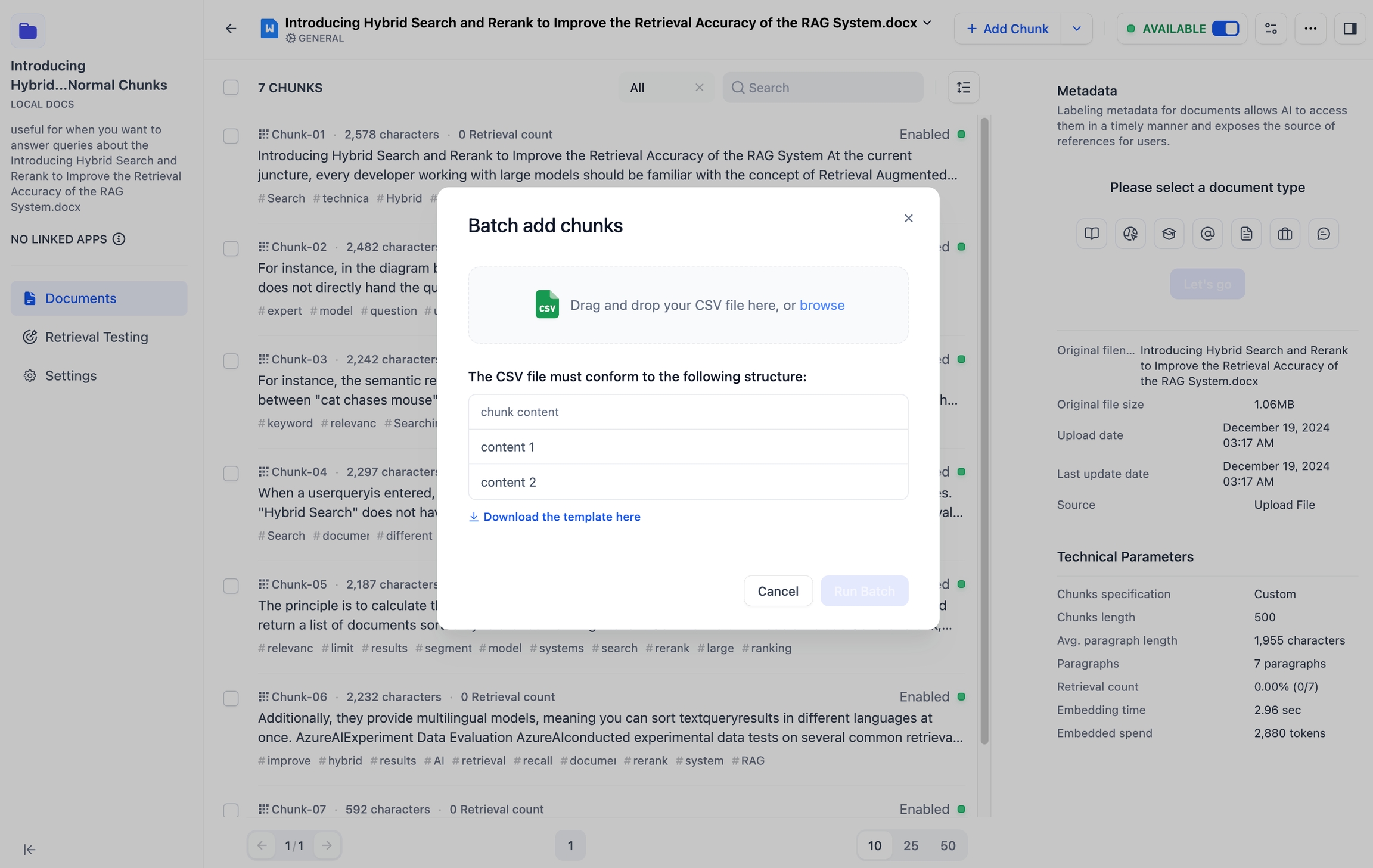Open Settings in the sidebar
The width and height of the screenshot is (1373, 868).
(x=70, y=376)
